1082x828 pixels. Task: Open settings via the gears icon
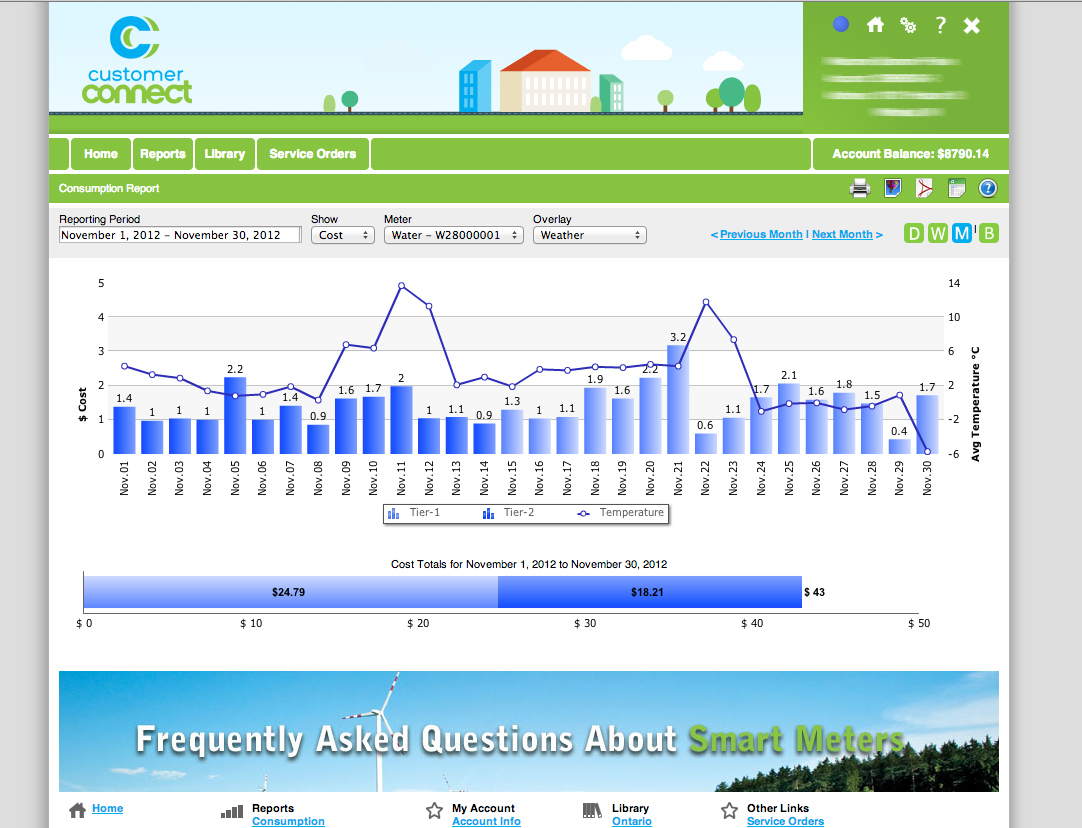tap(908, 25)
